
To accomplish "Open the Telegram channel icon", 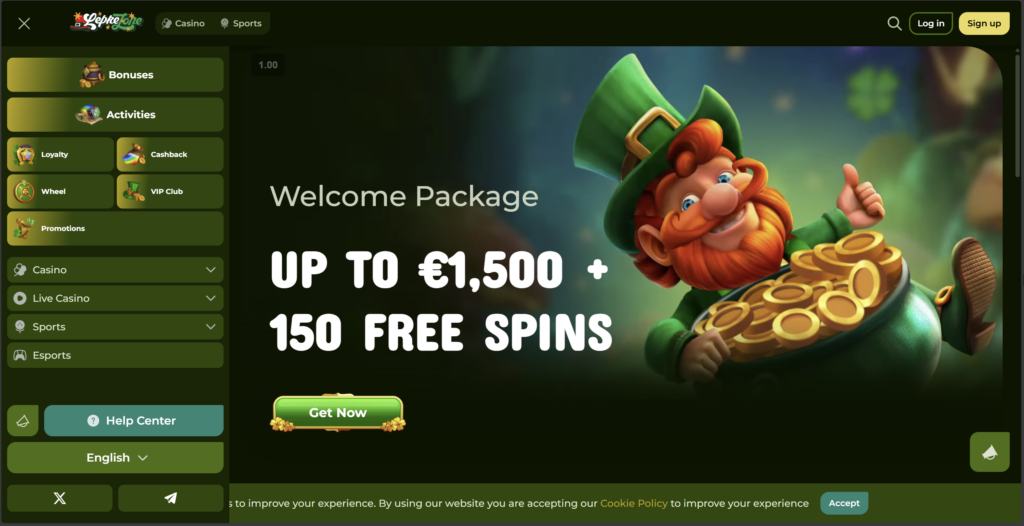I will pyautogui.click(x=170, y=498).
